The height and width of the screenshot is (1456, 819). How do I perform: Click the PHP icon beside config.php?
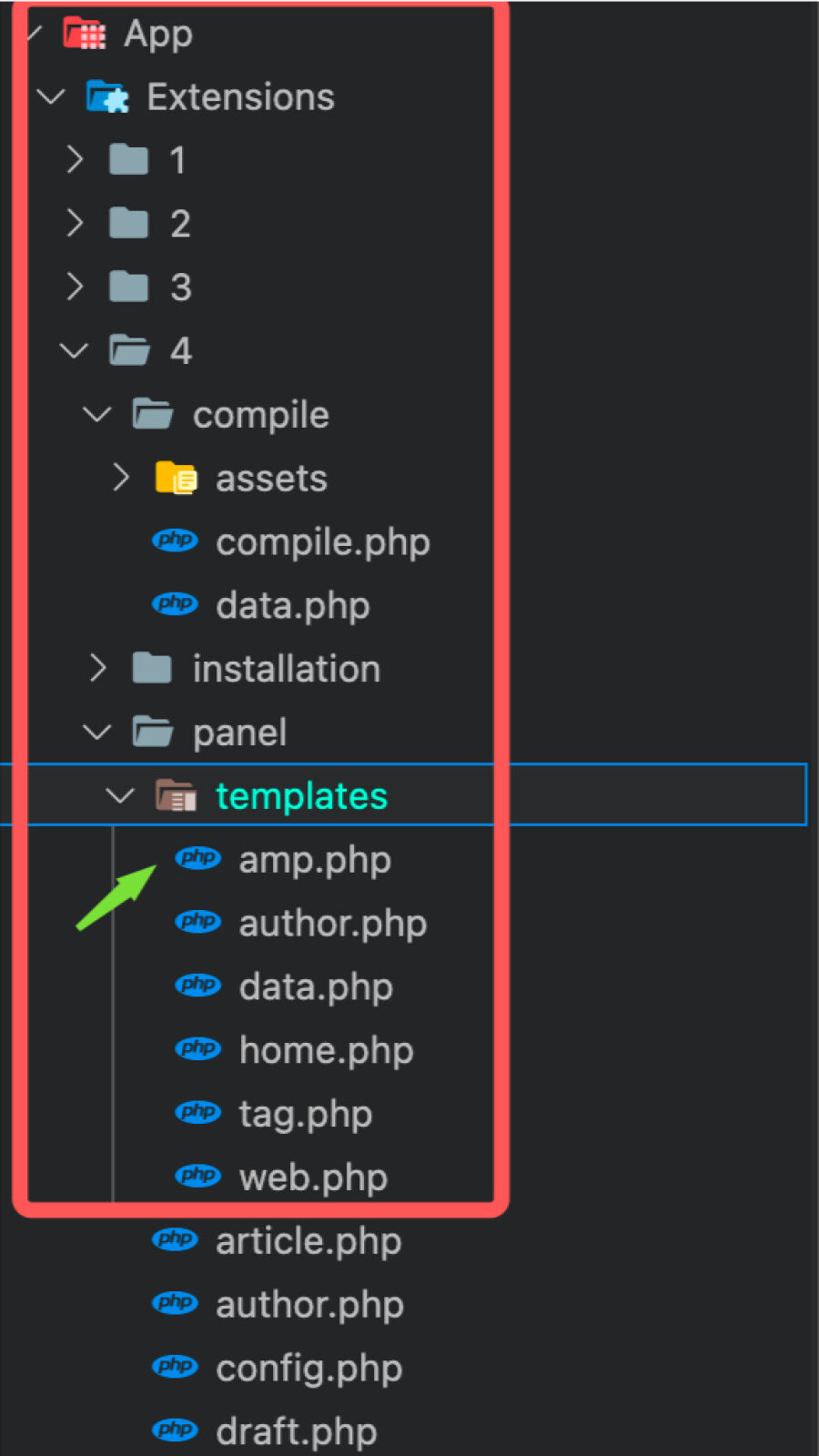click(x=175, y=1366)
